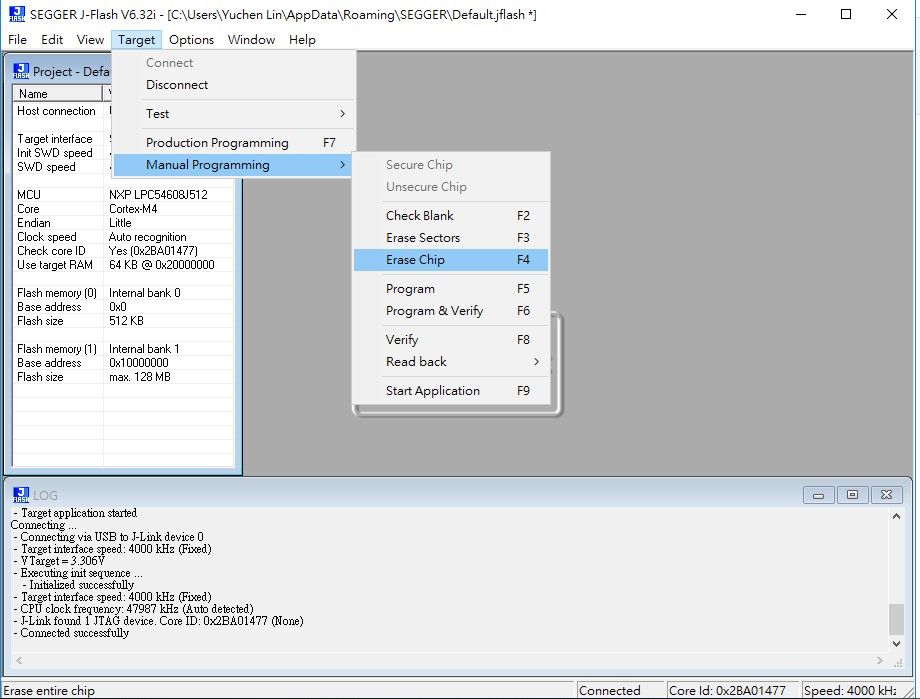Choose Program F5 entry
The height and width of the screenshot is (699, 920).
point(451,289)
